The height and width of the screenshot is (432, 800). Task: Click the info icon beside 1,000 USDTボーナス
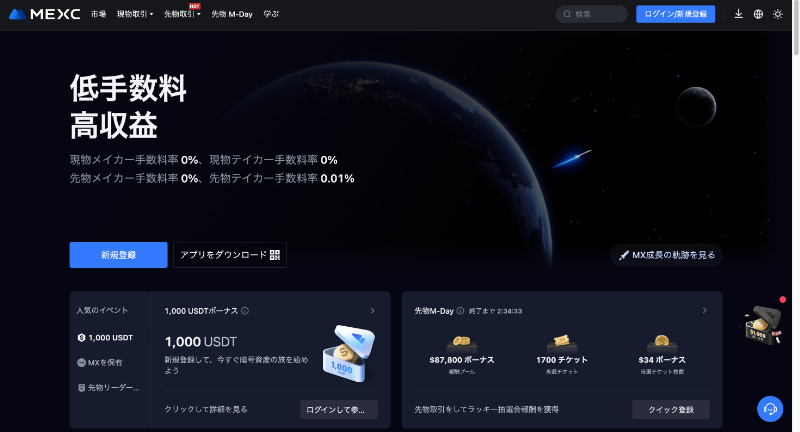245,311
